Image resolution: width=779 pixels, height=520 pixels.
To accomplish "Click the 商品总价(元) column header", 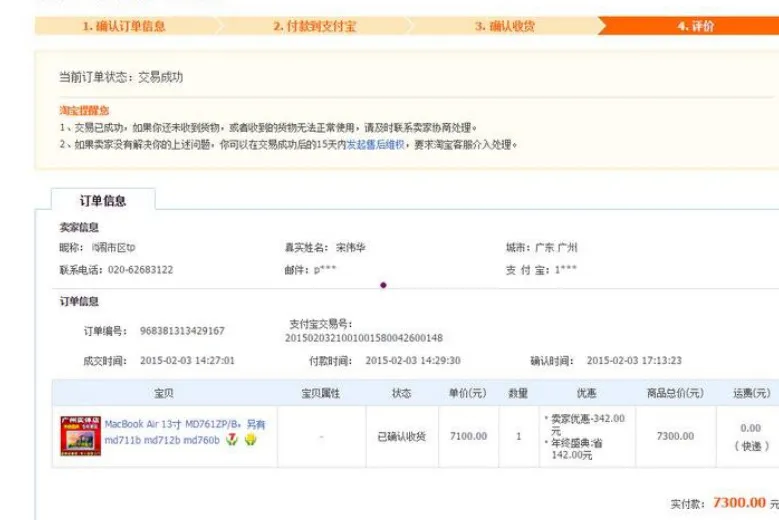I will tap(675, 393).
